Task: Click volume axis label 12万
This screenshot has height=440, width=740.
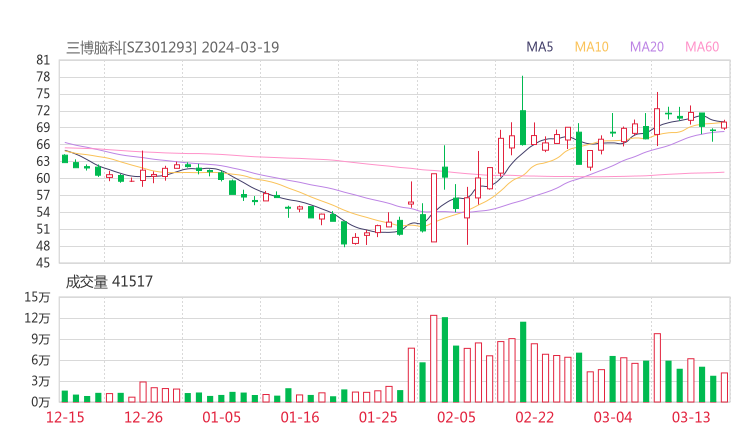Action: [37, 318]
